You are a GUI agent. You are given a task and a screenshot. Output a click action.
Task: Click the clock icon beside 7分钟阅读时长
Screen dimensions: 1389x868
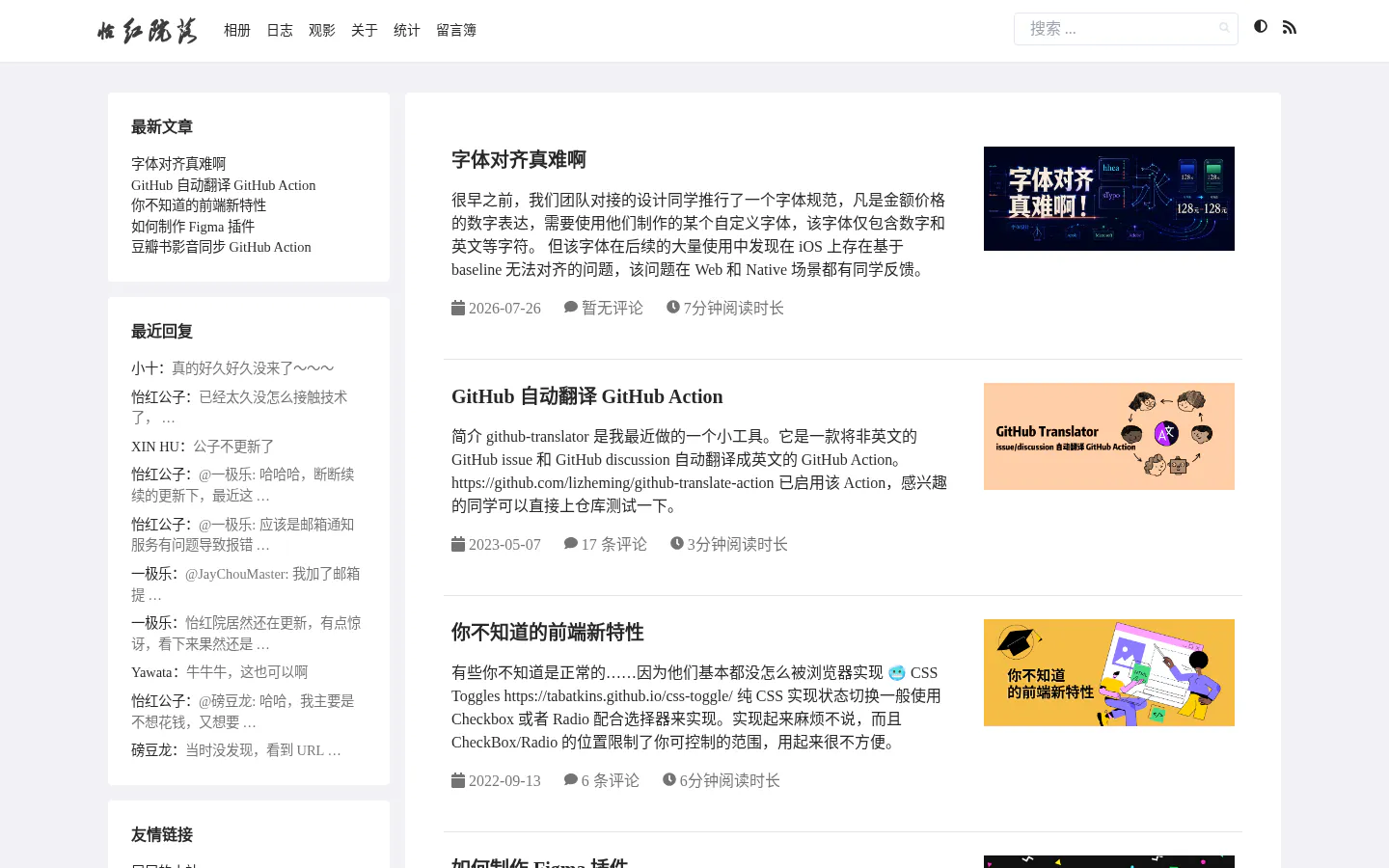(673, 307)
